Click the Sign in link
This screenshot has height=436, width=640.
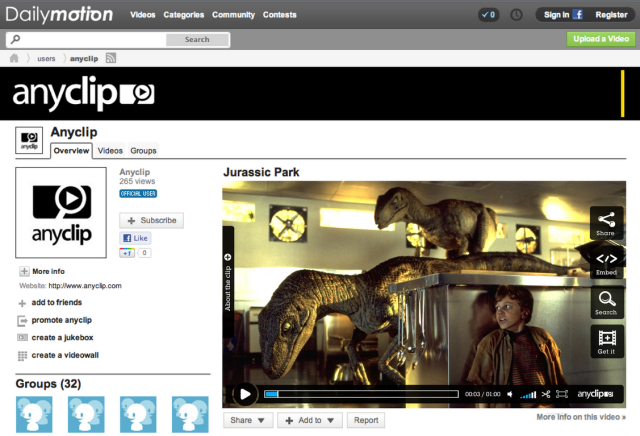[x=556, y=15]
